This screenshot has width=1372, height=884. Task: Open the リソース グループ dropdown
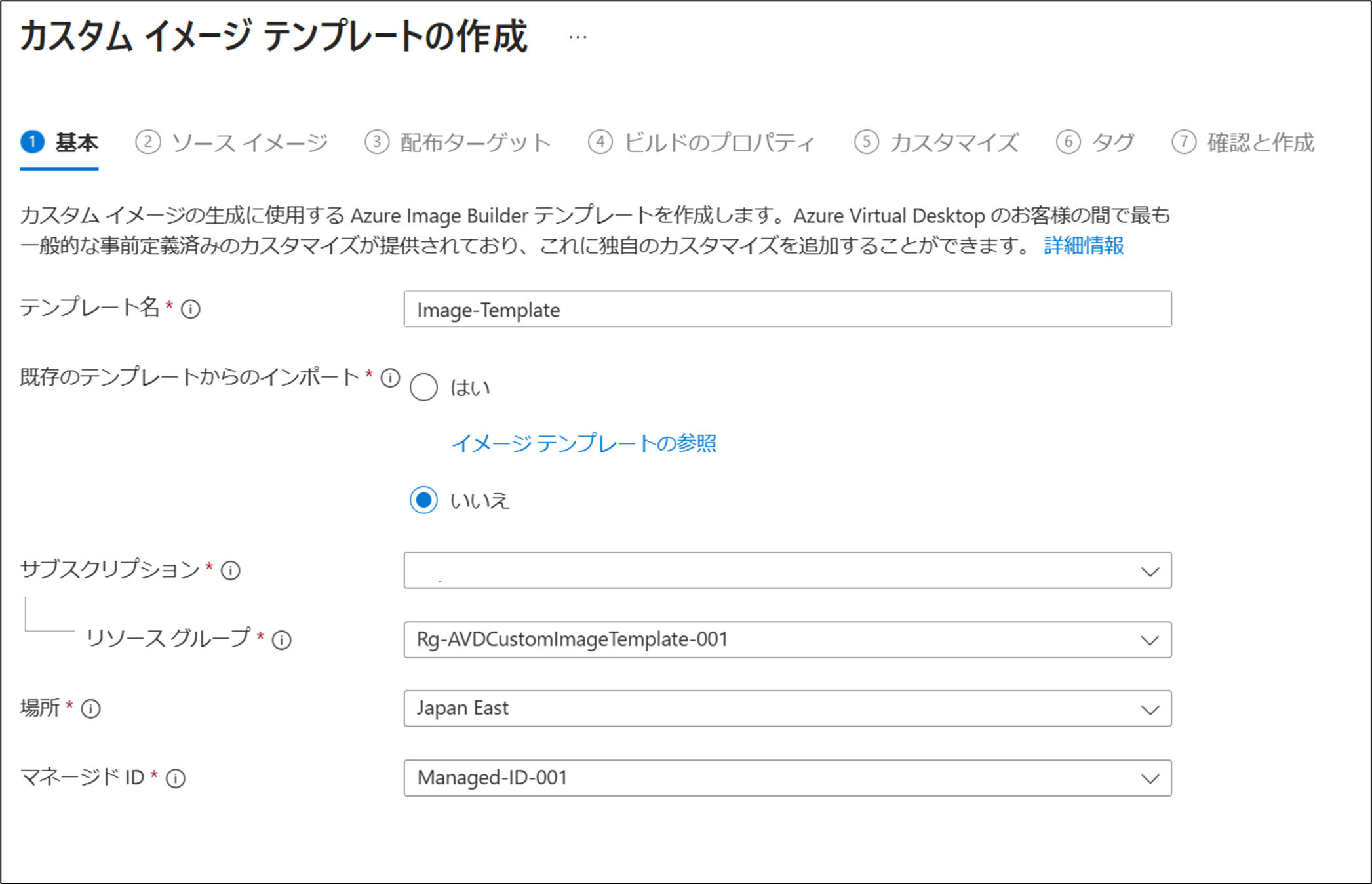click(x=787, y=639)
